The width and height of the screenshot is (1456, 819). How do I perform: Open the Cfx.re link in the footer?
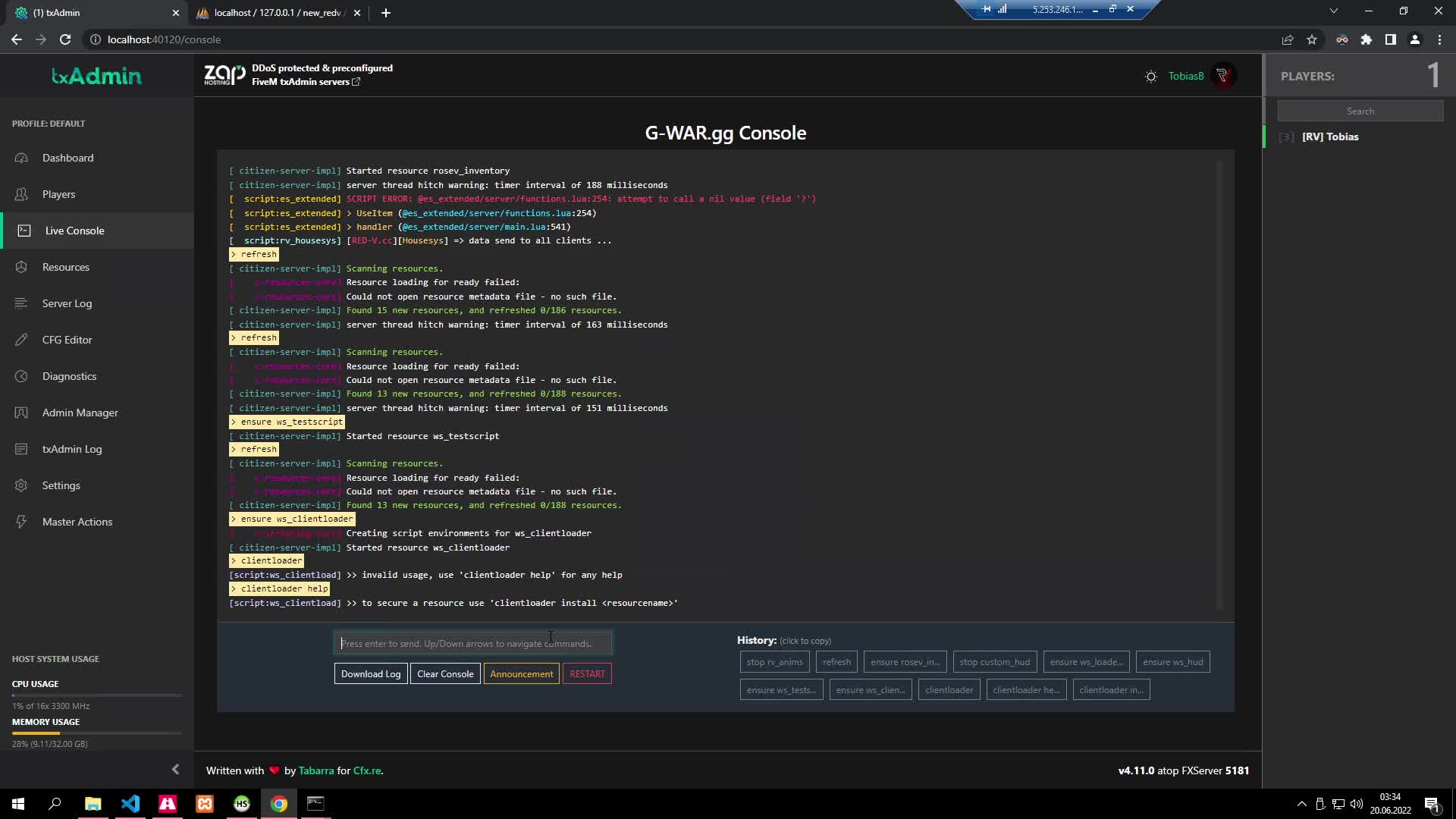(367, 770)
